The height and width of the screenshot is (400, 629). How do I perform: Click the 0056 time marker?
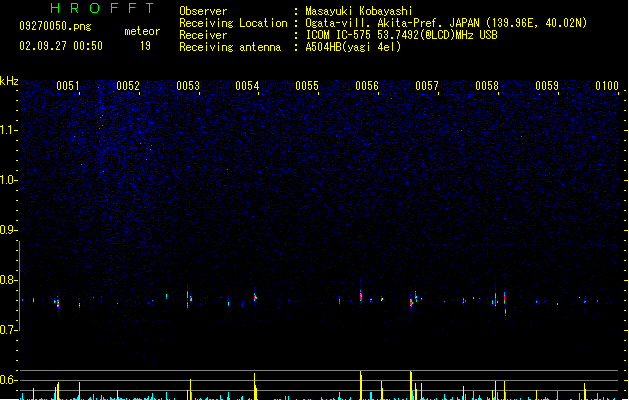point(367,86)
